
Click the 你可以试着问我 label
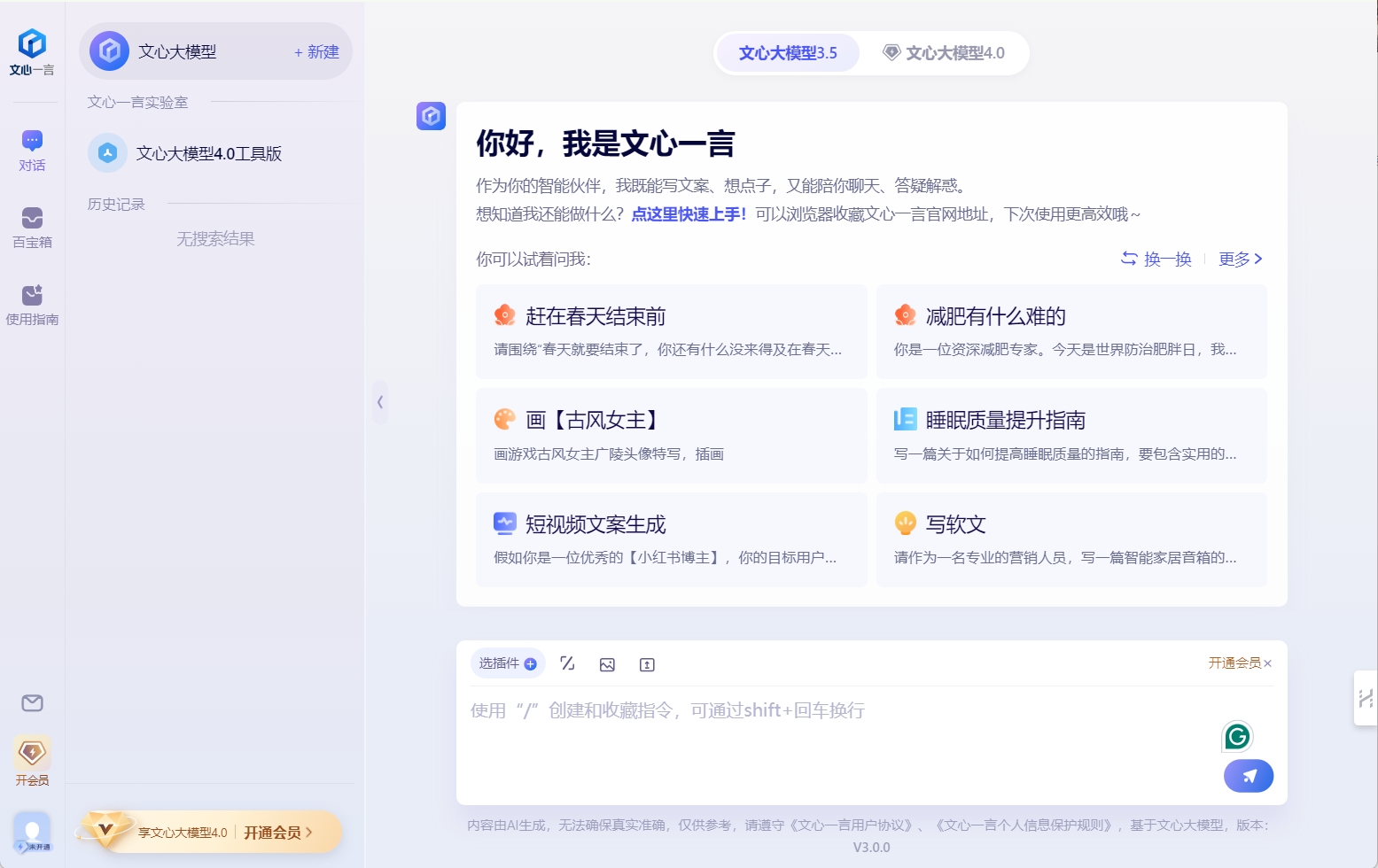click(x=533, y=260)
